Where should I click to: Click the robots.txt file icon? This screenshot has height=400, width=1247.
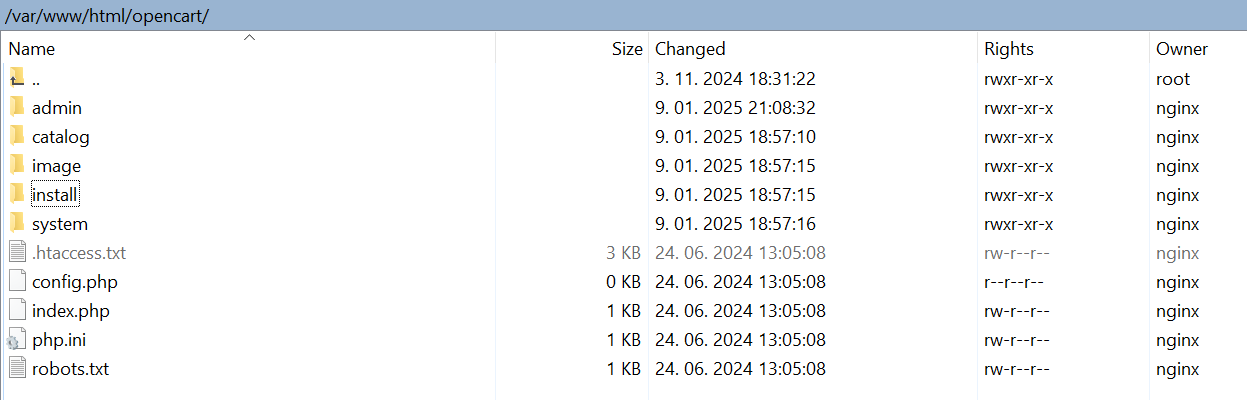pyautogui.click(x=16, y=369)
